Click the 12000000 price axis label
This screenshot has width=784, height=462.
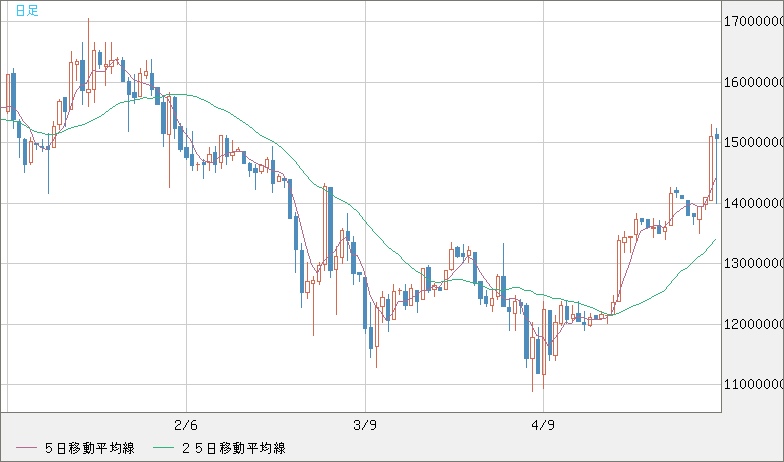point(754,324)
